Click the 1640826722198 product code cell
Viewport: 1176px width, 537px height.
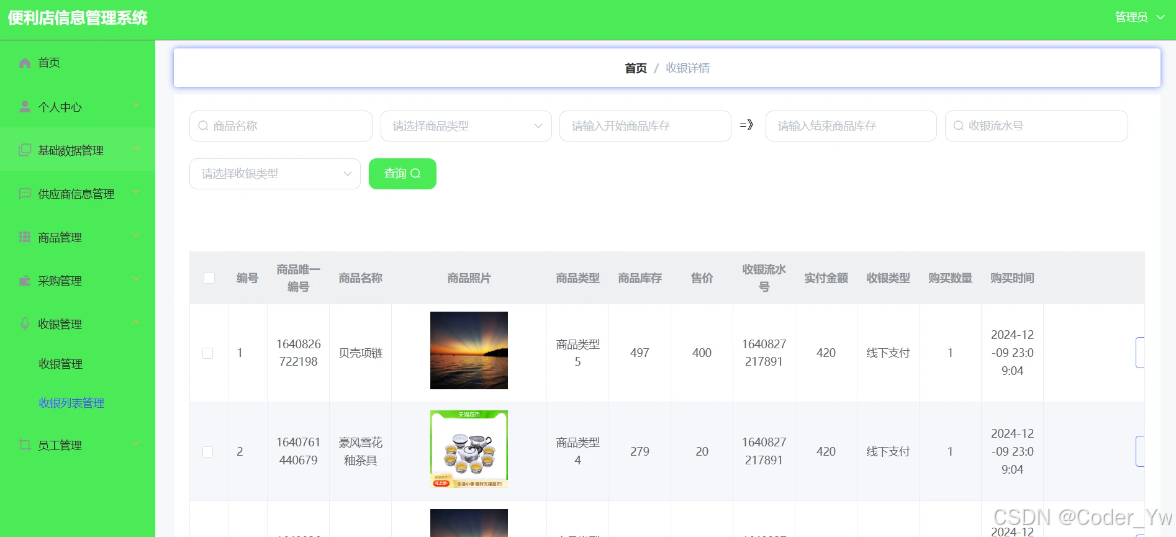pos(298,352)
